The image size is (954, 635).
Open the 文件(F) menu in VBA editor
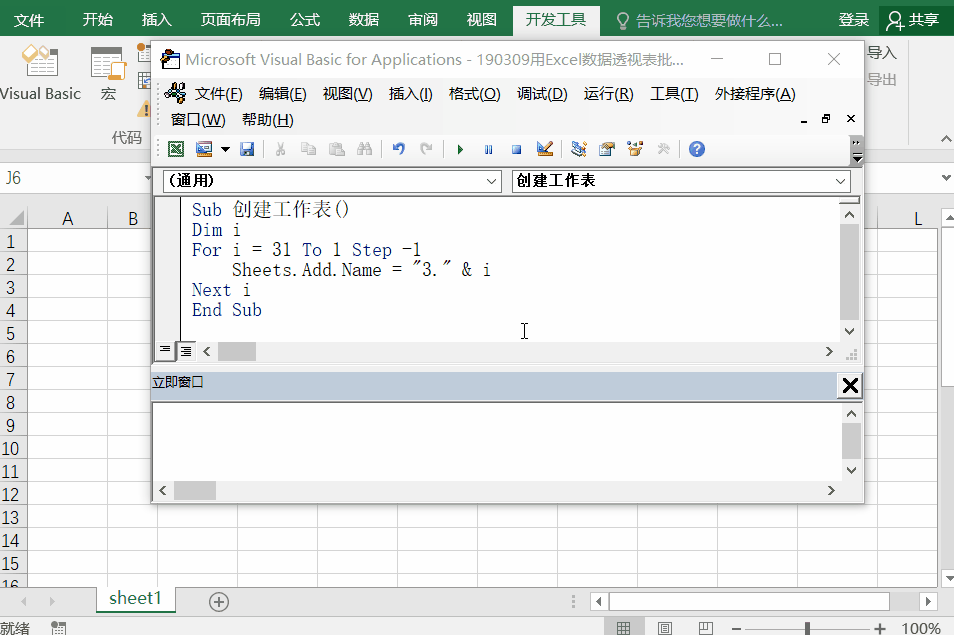218,94
